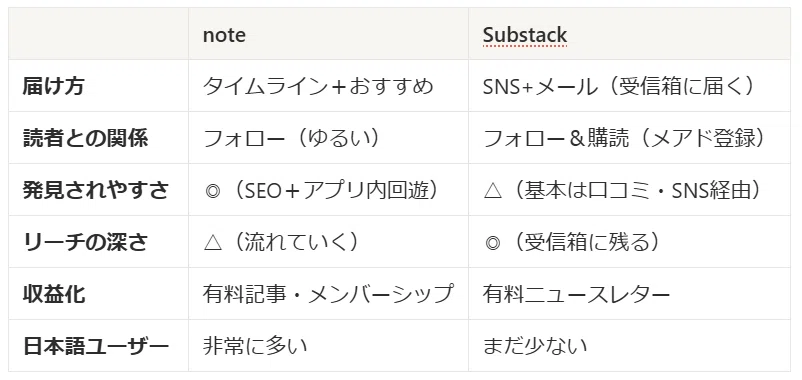
Task: Select the 収益化 row label
Action: click(x=98, y=294)
